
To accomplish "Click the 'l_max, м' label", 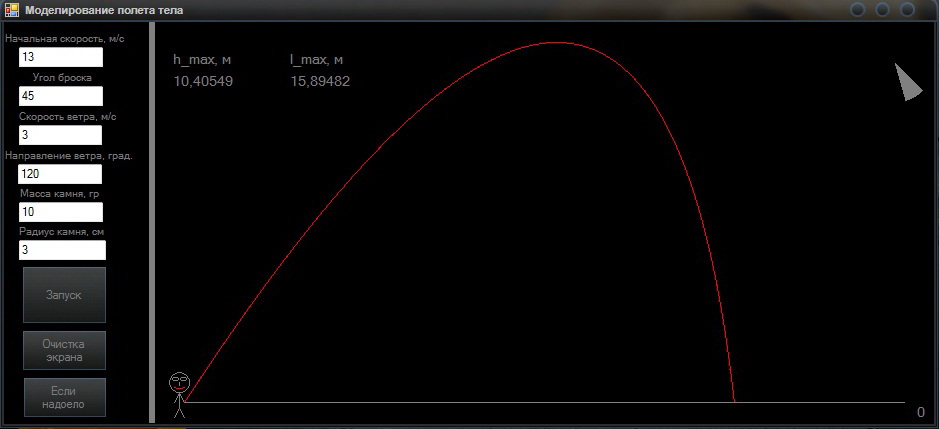I will tap(316, 60).
